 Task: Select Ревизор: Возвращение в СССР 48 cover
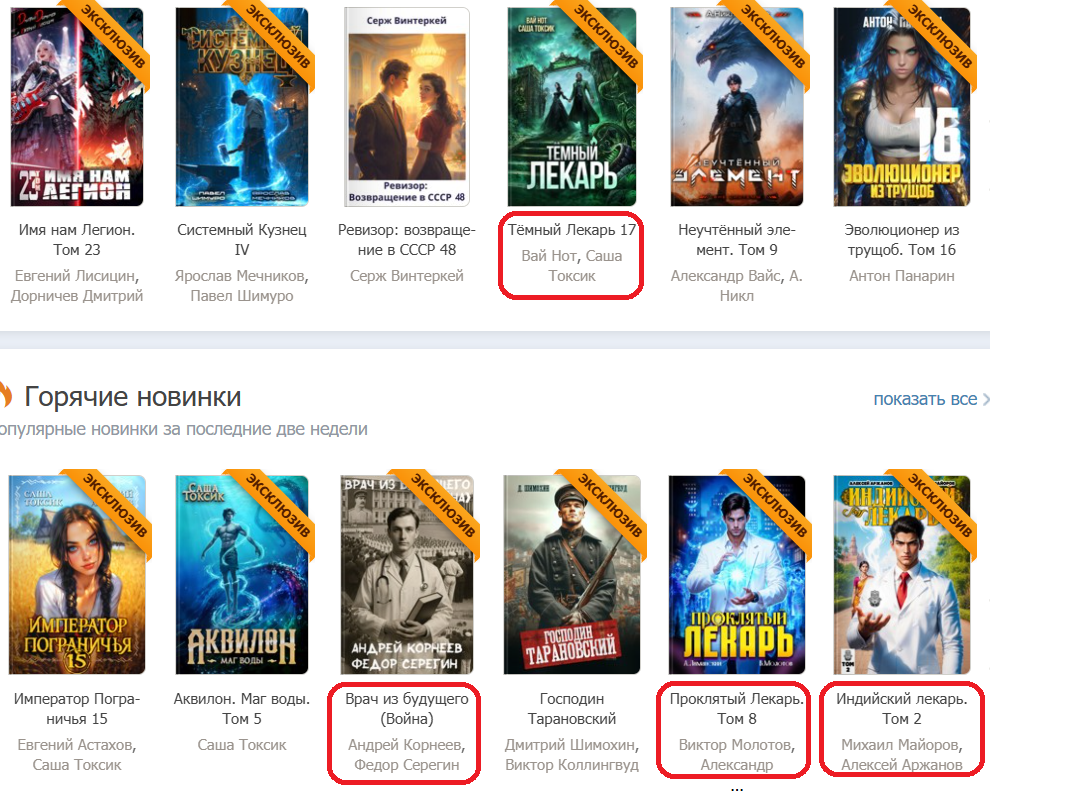[x=406, y=107]
